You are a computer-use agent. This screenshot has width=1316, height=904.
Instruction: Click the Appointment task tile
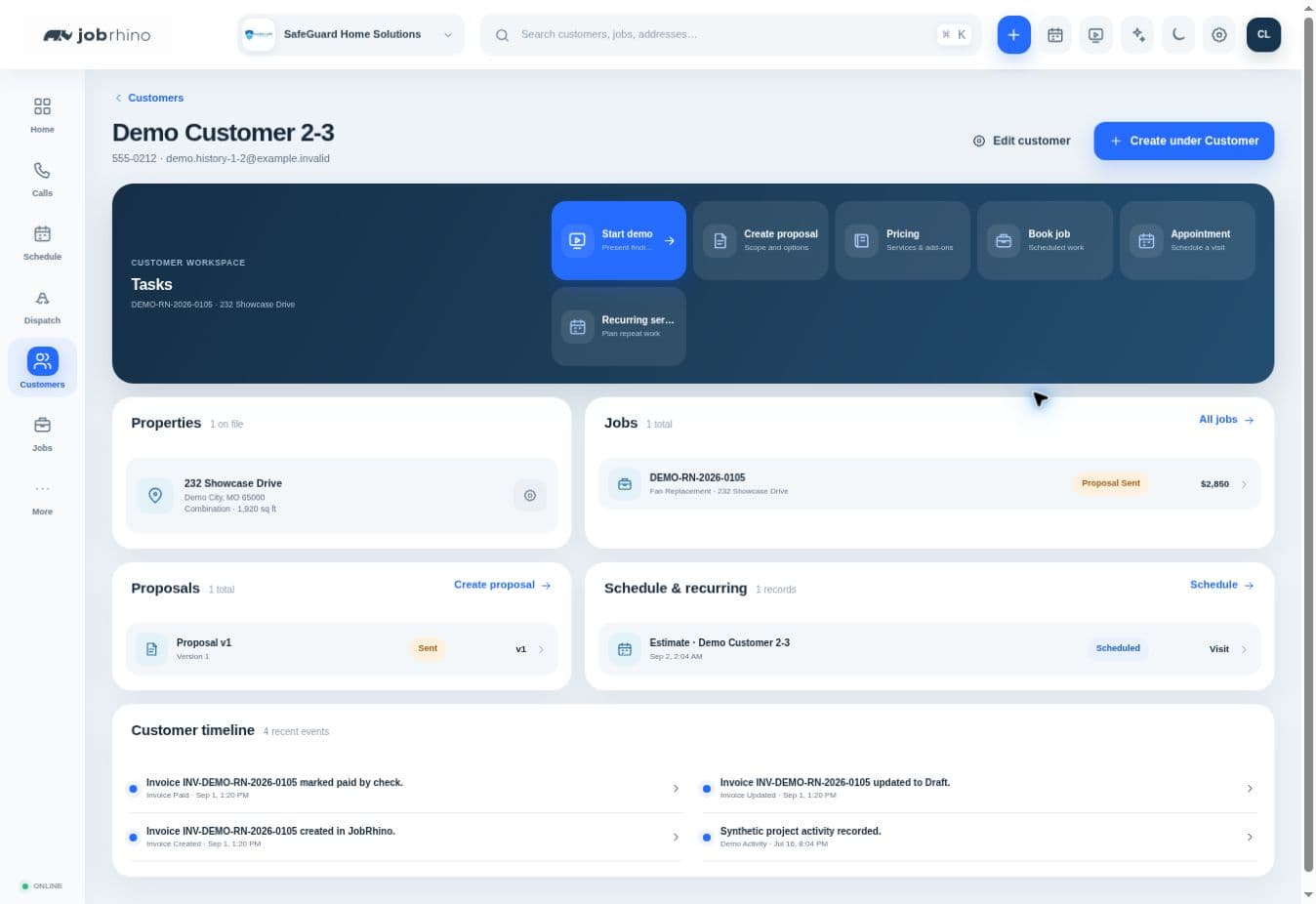[1187, 240]
